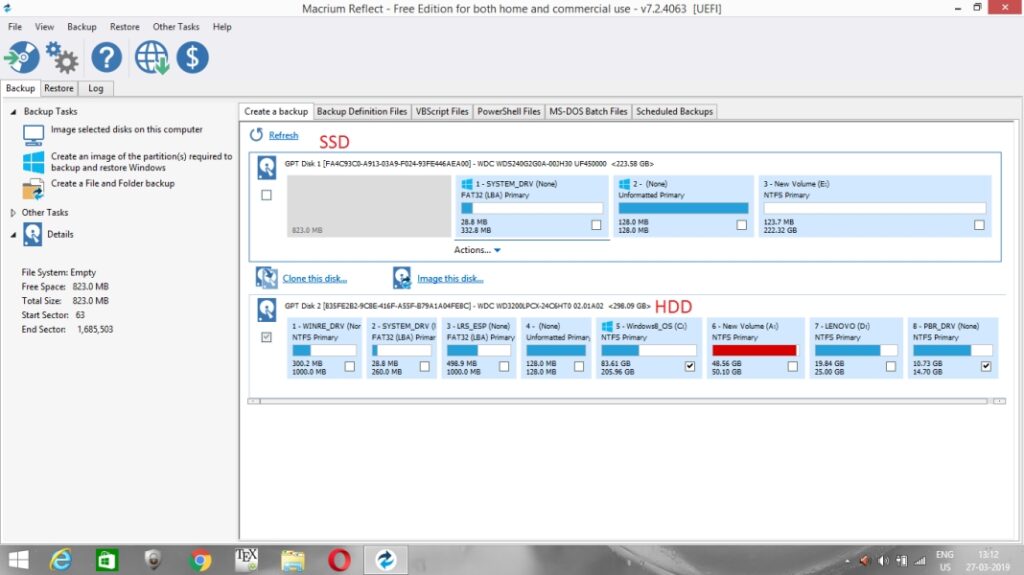Open the Other Tasks menu
The image size is (1024, 575).
pyautogui.click(x=176, y=27)
